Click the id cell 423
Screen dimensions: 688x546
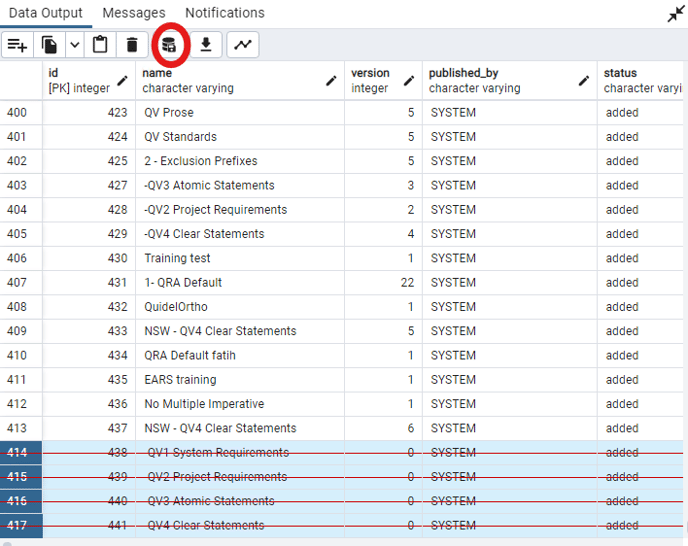coord(89,113)
